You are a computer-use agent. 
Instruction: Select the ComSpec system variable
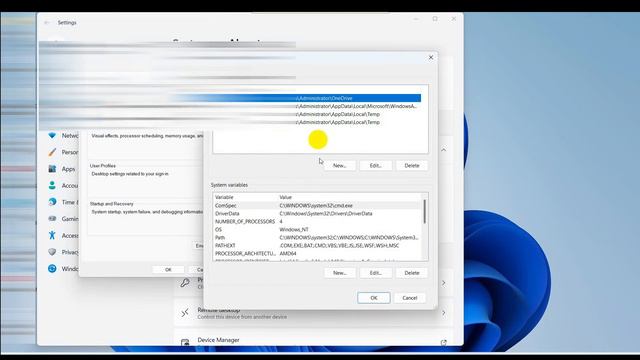point(318,206)
